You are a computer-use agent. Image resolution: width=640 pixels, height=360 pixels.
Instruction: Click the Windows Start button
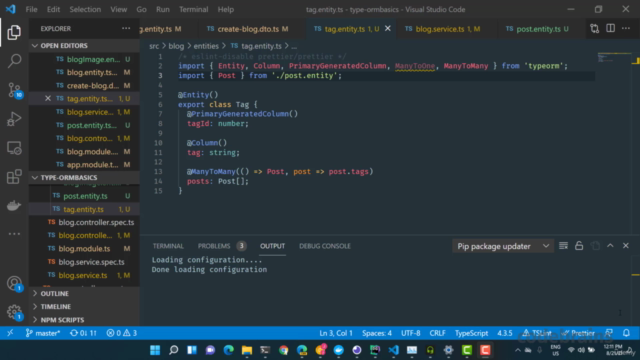coord(155,350)
